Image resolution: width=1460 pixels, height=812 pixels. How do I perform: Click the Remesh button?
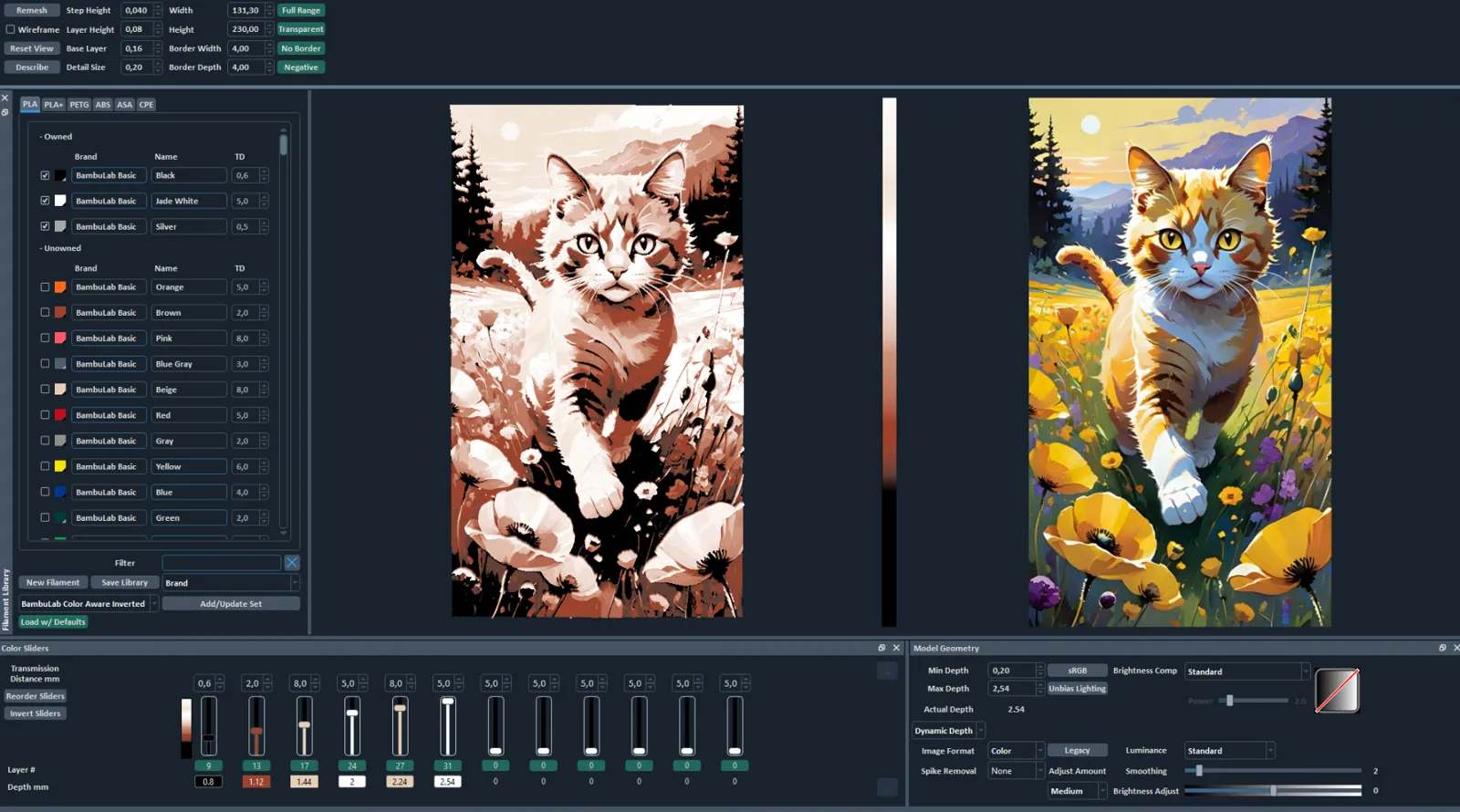tap(32, 10)
